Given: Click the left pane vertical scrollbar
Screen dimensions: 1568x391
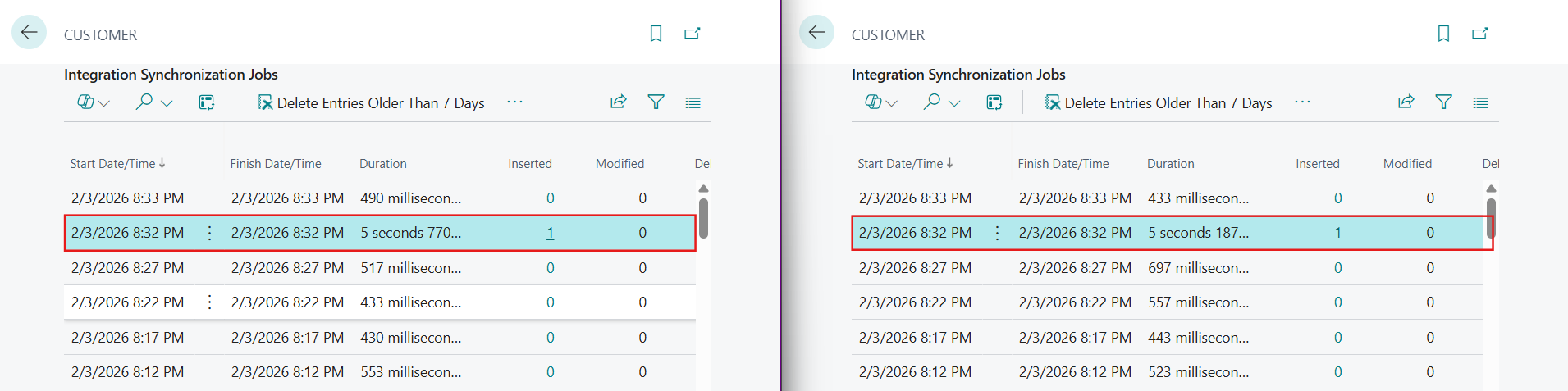Looking at the screenshot, I should pyautogui.click(x=703, y=217).
